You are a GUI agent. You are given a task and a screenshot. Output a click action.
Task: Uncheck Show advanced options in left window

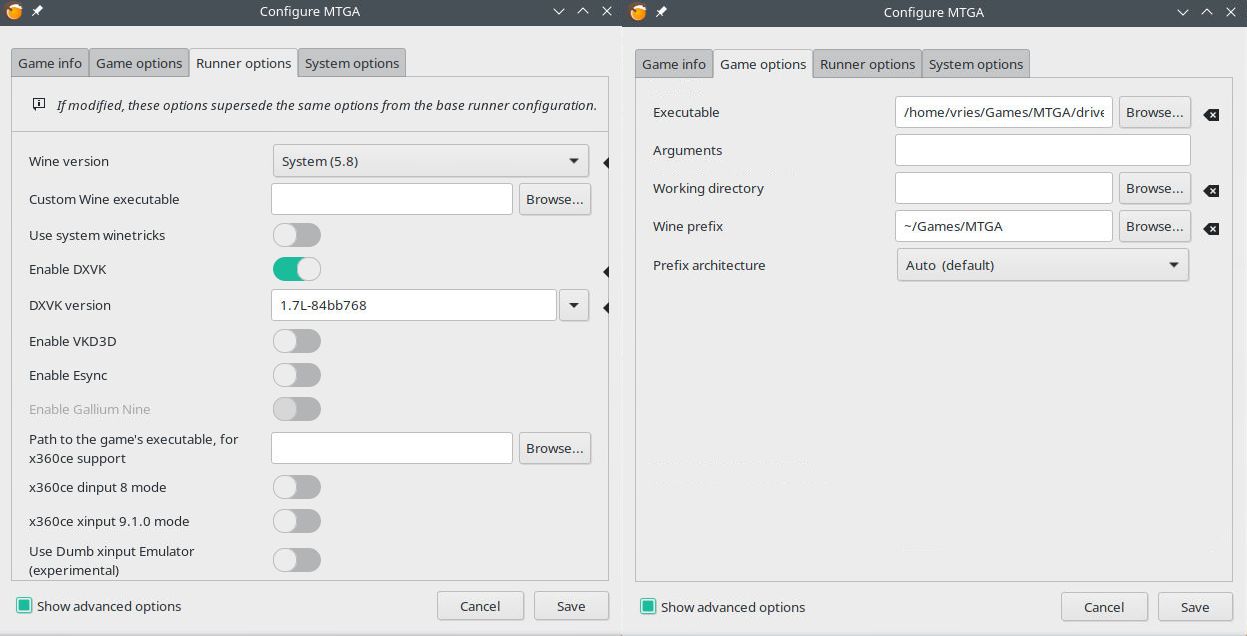pyautogui.click(x=24, y=606)
